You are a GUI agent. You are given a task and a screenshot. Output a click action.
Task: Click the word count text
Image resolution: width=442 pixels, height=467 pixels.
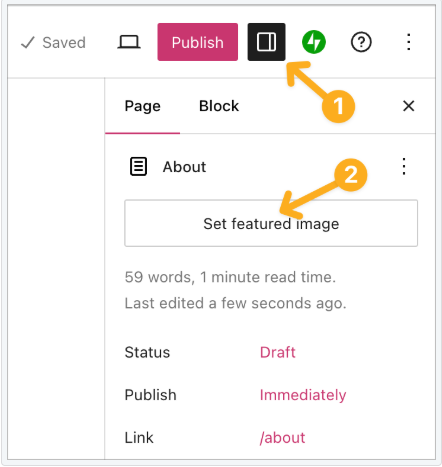[230, 277]
